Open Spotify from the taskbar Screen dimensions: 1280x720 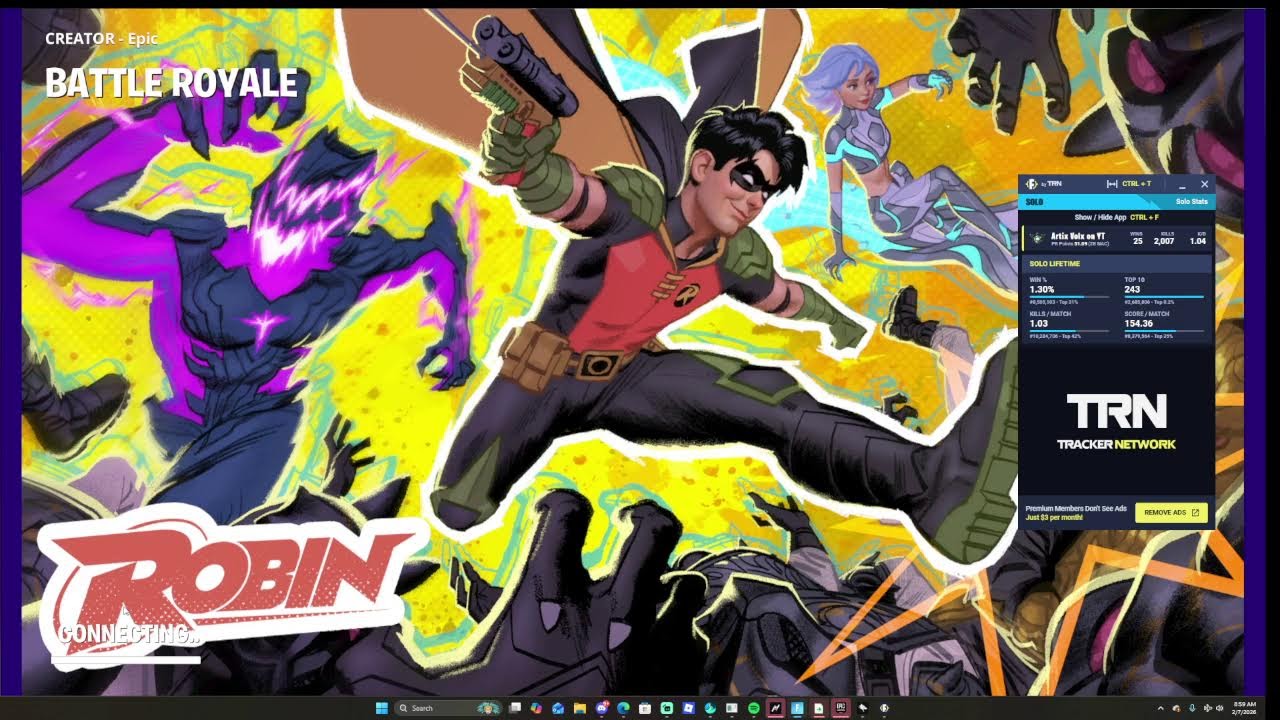(x=754, y=708)
